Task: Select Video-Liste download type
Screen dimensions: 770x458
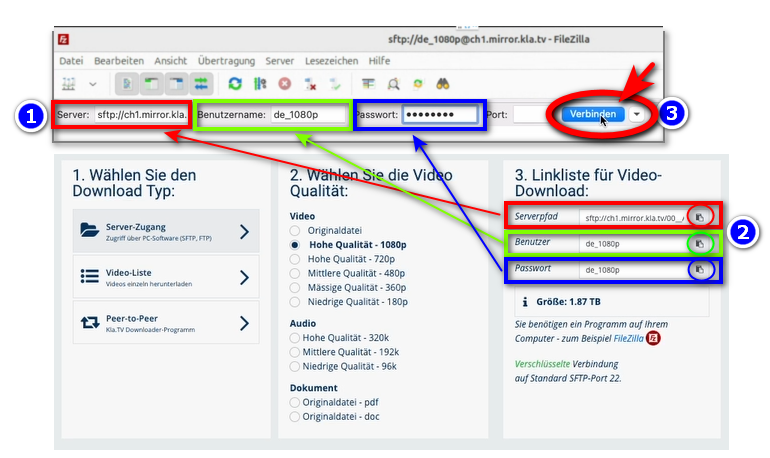Action: point(166,277)
